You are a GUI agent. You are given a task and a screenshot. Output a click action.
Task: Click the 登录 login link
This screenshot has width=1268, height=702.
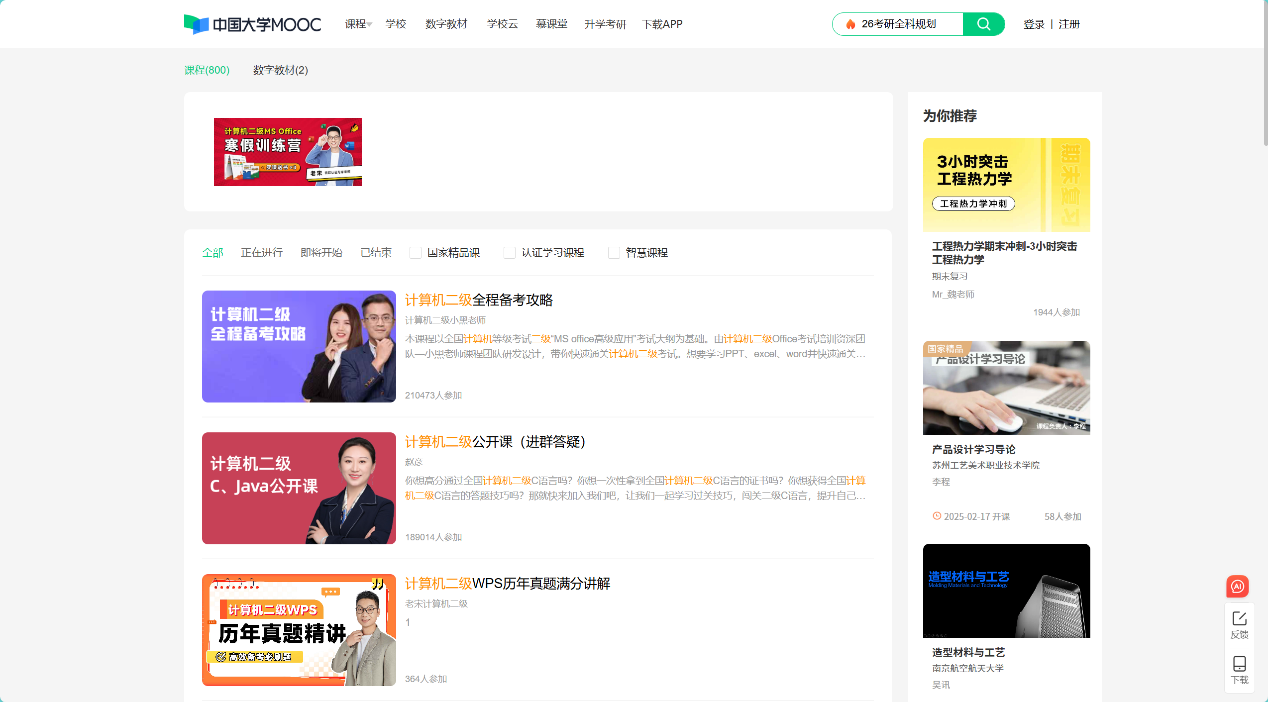tap(1033, 24)
